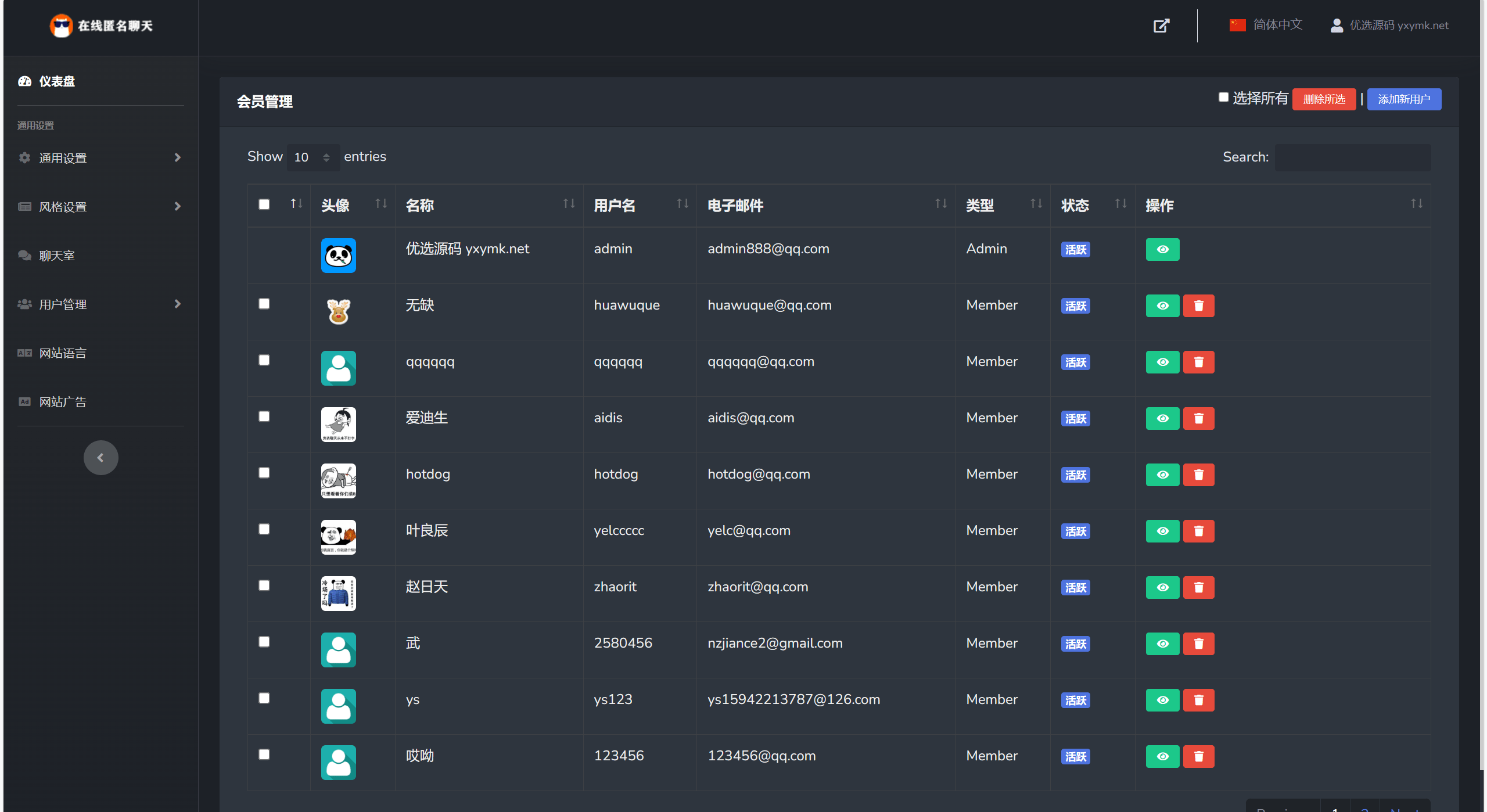Click the reindeer avatar of 无缺
The image size is (1487, 812).
[x=338, y=312]
